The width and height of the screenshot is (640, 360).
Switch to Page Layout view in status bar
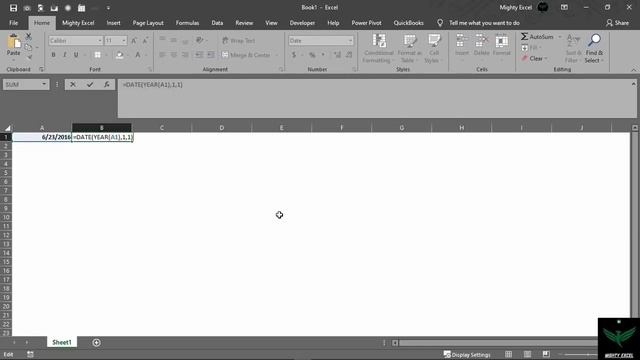coord(527,354)
